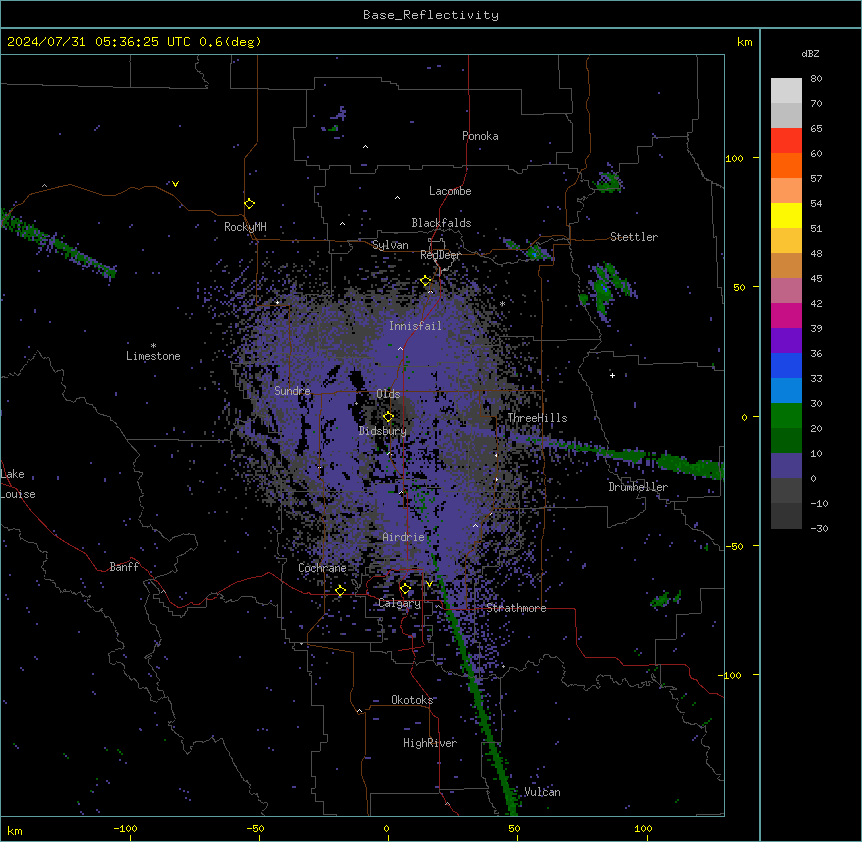Click the Blackfalds label
The image size is (862, 842).
click(441, 223)
